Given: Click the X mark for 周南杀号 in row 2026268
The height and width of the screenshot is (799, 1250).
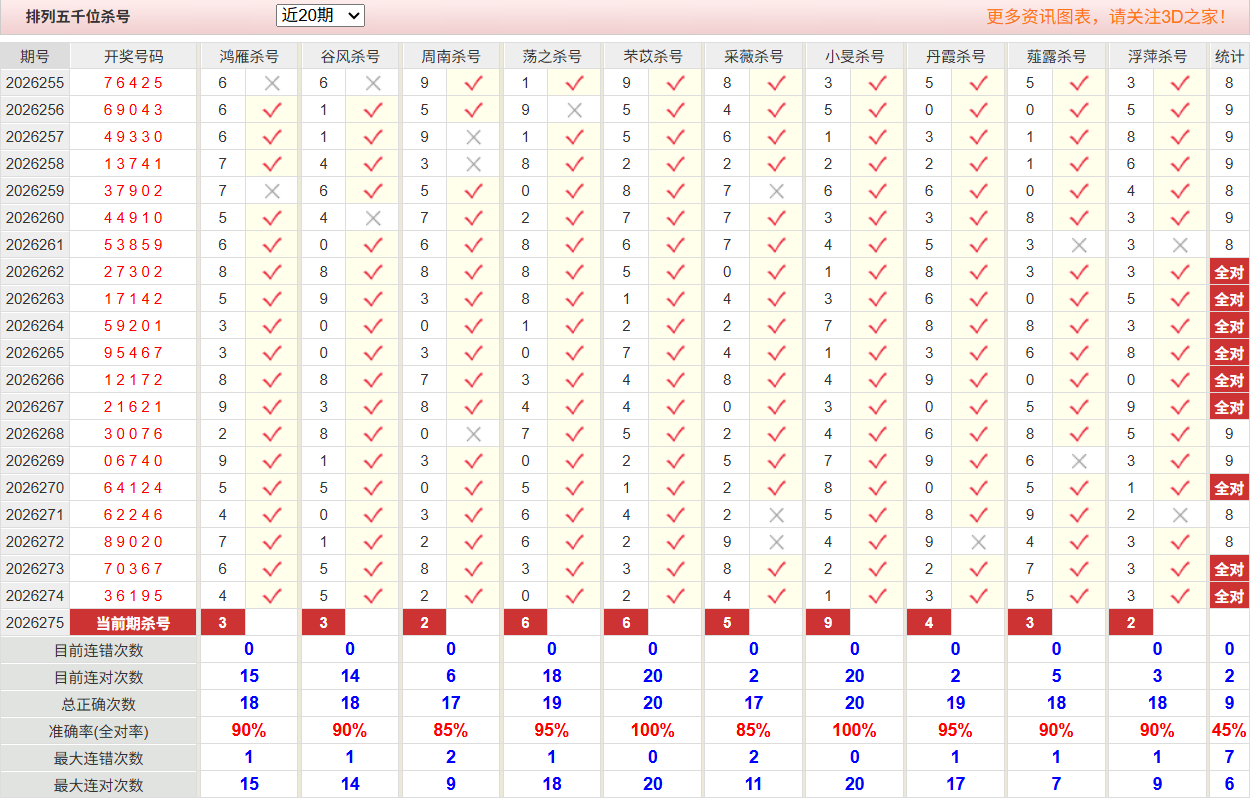Looking at the screenshot, I should pyautogui.click(x=474, y=434).
